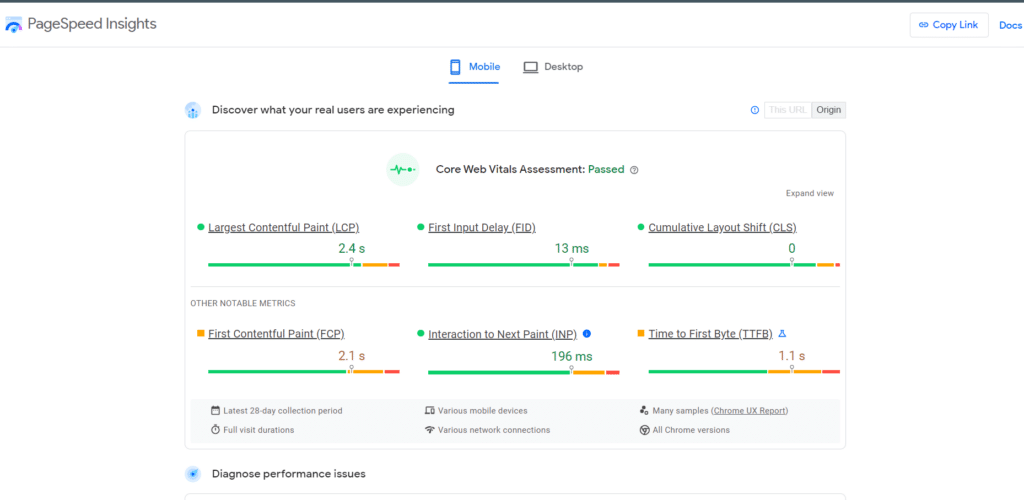Click the LCP distribution bar
This screenshot has width=1024, height=500.
(304, 264)
